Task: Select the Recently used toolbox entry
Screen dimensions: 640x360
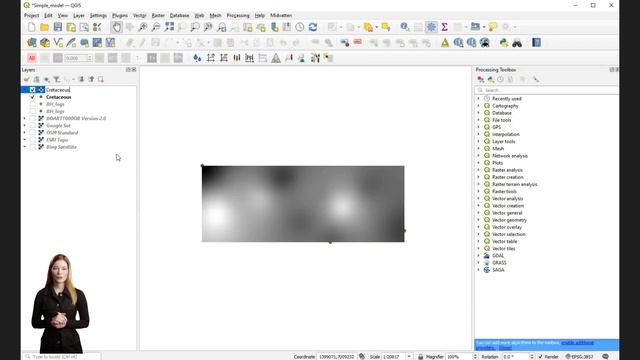Action: [x=507, y=99]
